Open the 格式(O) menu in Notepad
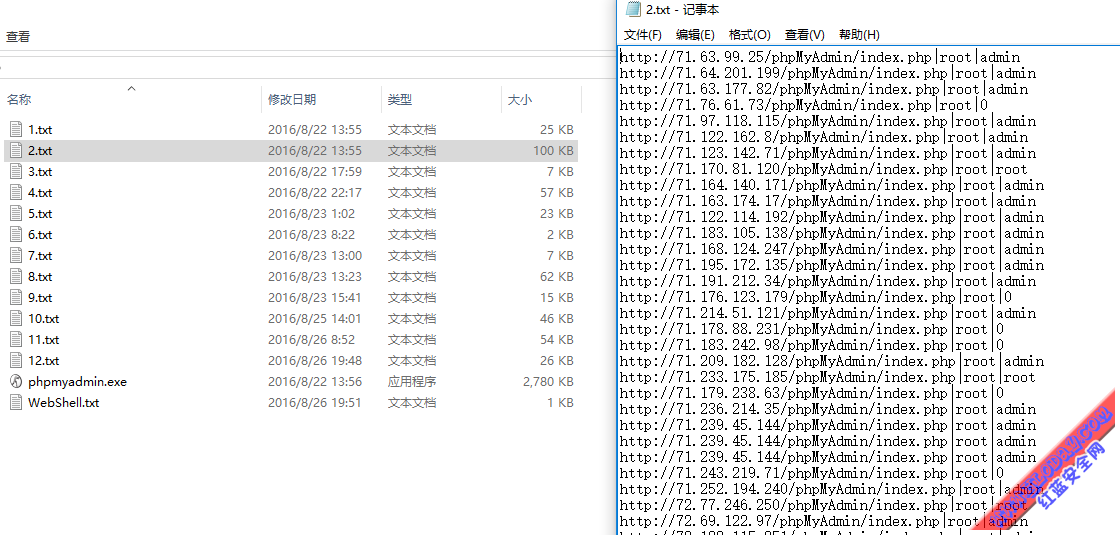Viewport: 1120px width, 535px height. (x=749, y=35)
